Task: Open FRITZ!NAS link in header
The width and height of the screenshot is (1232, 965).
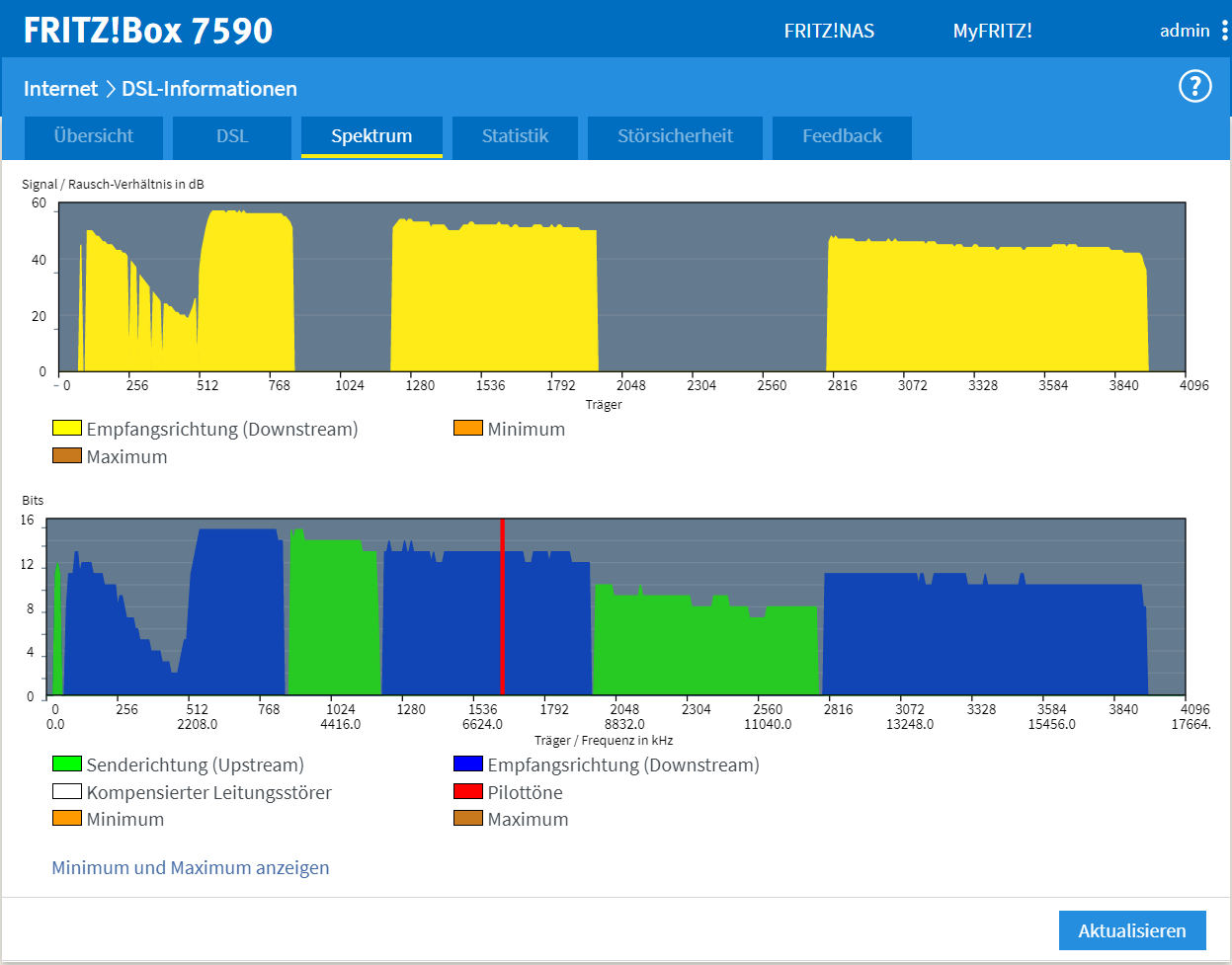Action: point(829,31)
